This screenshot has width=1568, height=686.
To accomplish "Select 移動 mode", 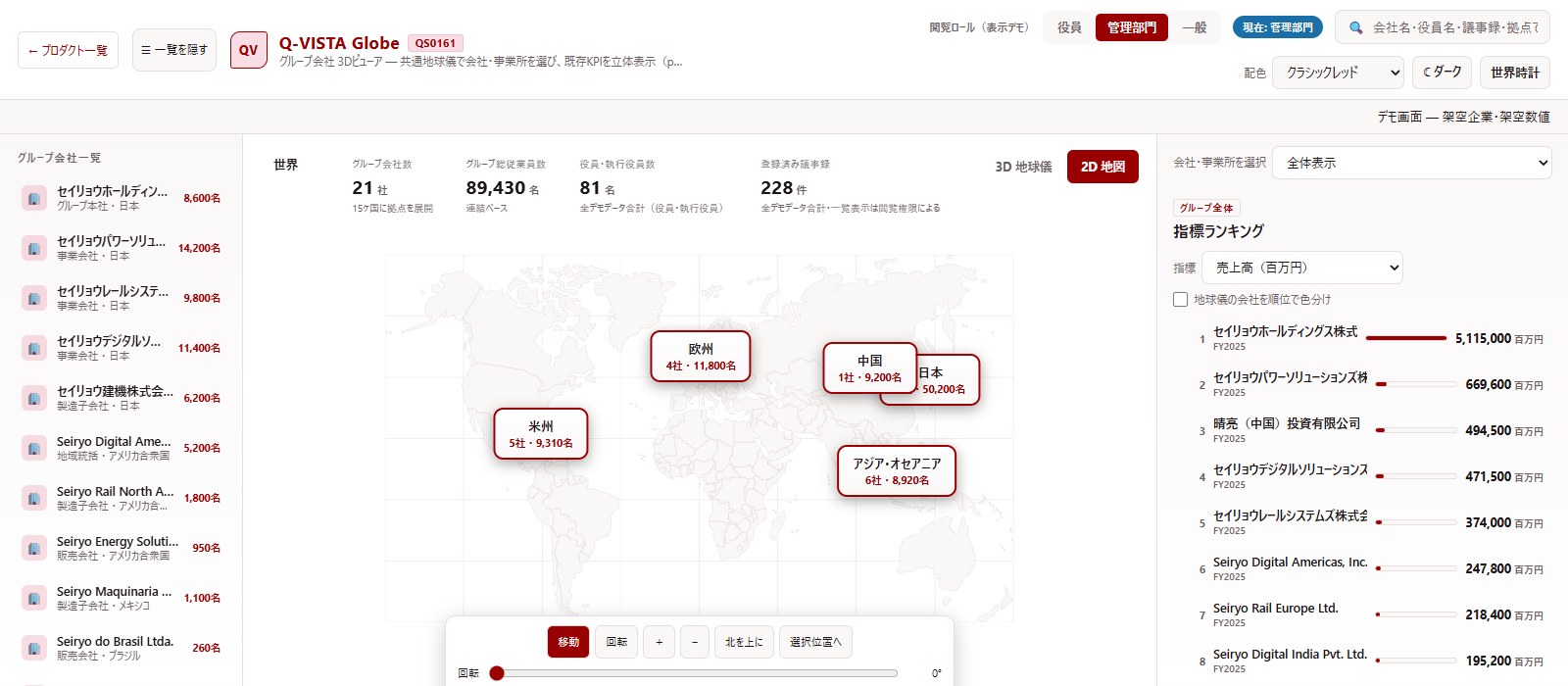I will pyautogui.click(x=568, y=642).
